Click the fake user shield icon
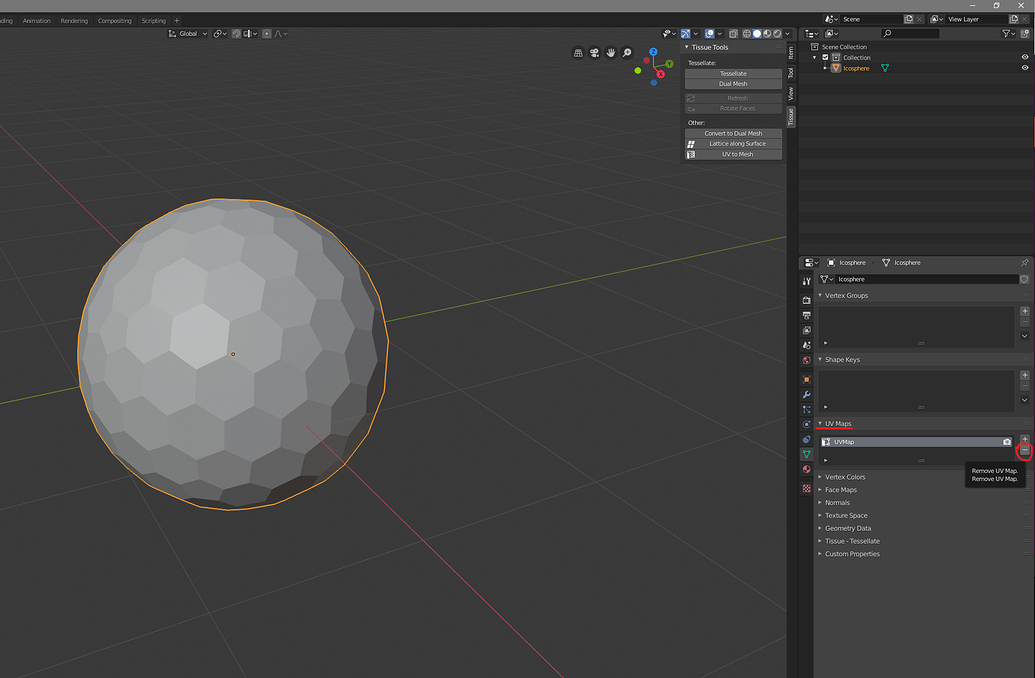 coord(1024,279)
